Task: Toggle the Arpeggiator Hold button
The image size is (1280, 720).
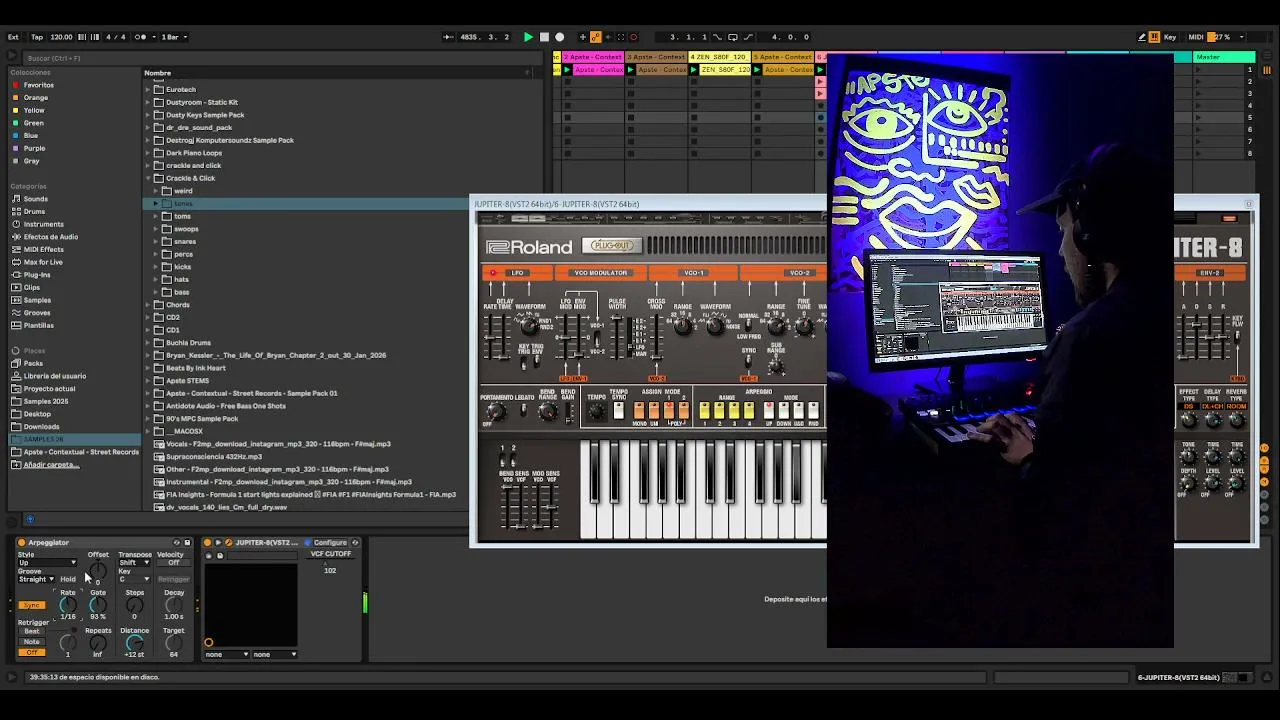Action: click(68, 580)
